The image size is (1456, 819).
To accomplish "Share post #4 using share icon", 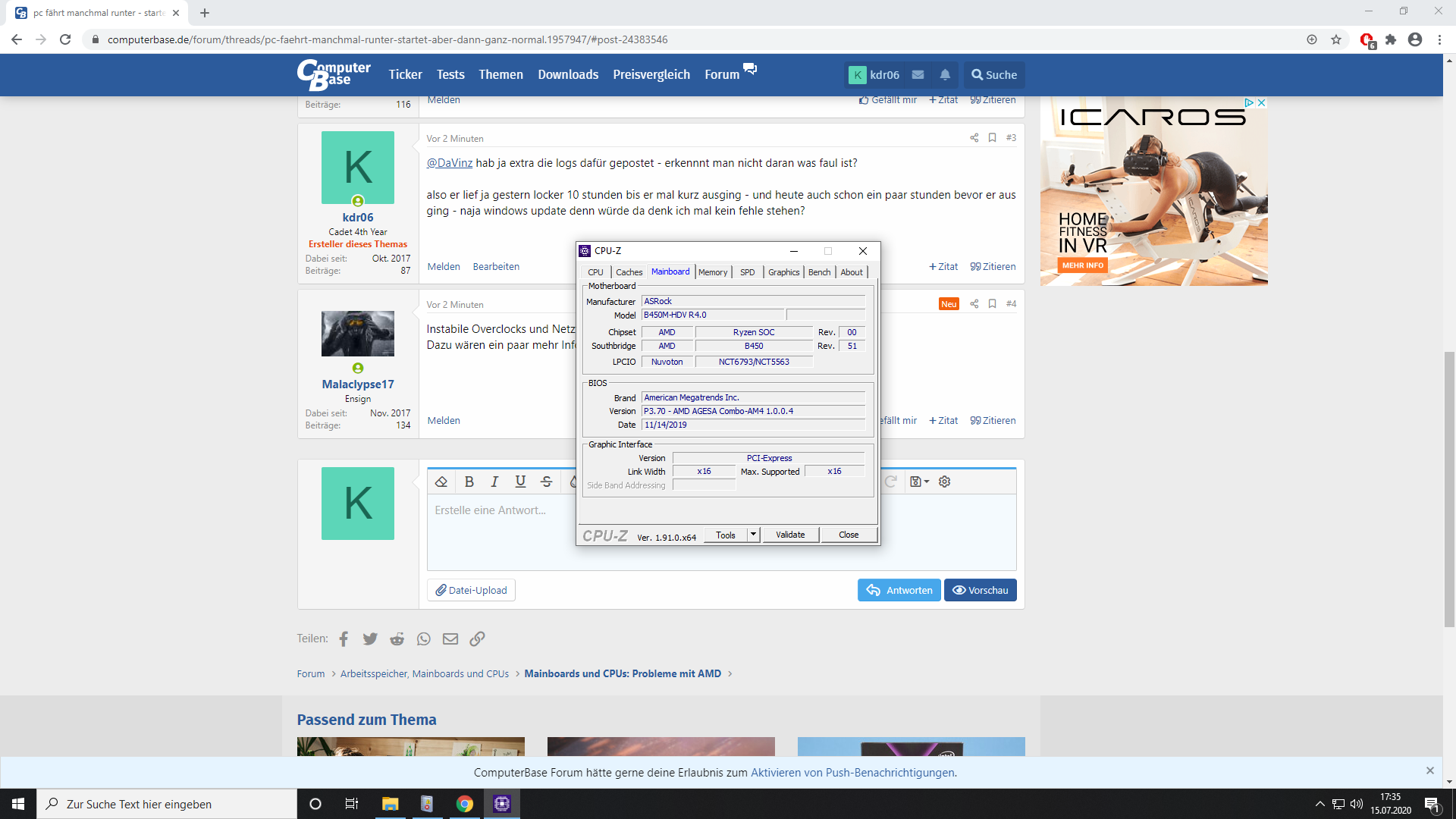I will click(974, 303).
